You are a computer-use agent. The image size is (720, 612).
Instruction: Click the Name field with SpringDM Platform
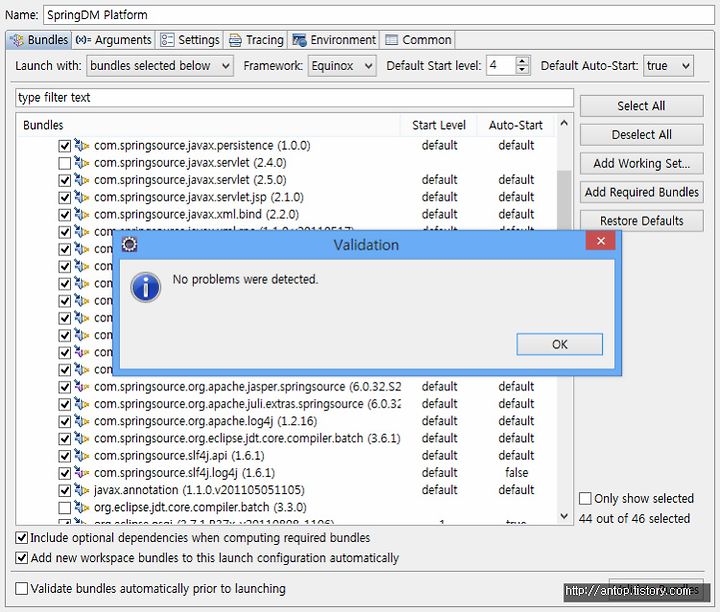tap(379, 15)
